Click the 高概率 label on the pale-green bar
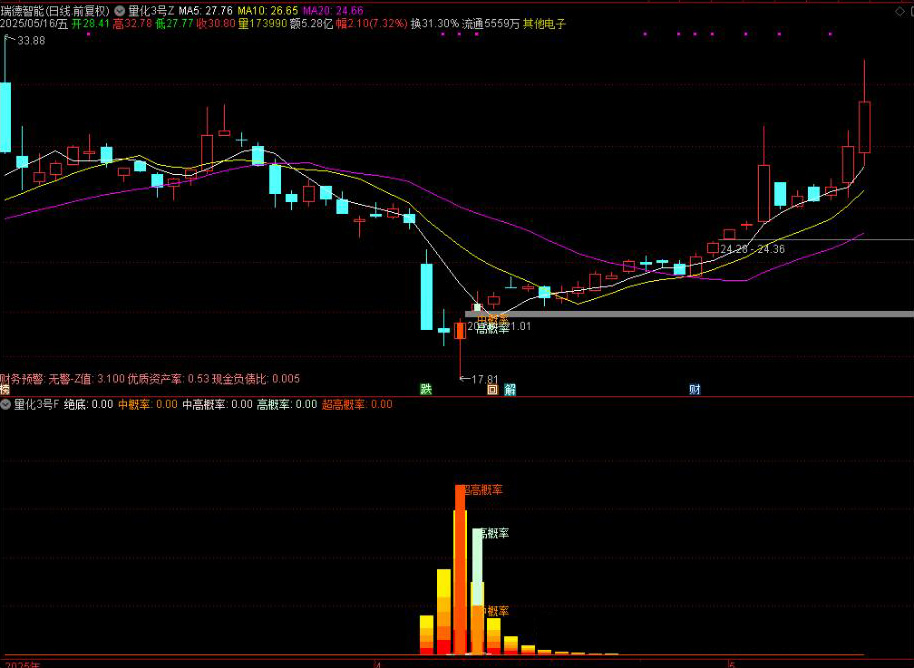Viewport: 914px width, 668px height. tap(493, 533)
